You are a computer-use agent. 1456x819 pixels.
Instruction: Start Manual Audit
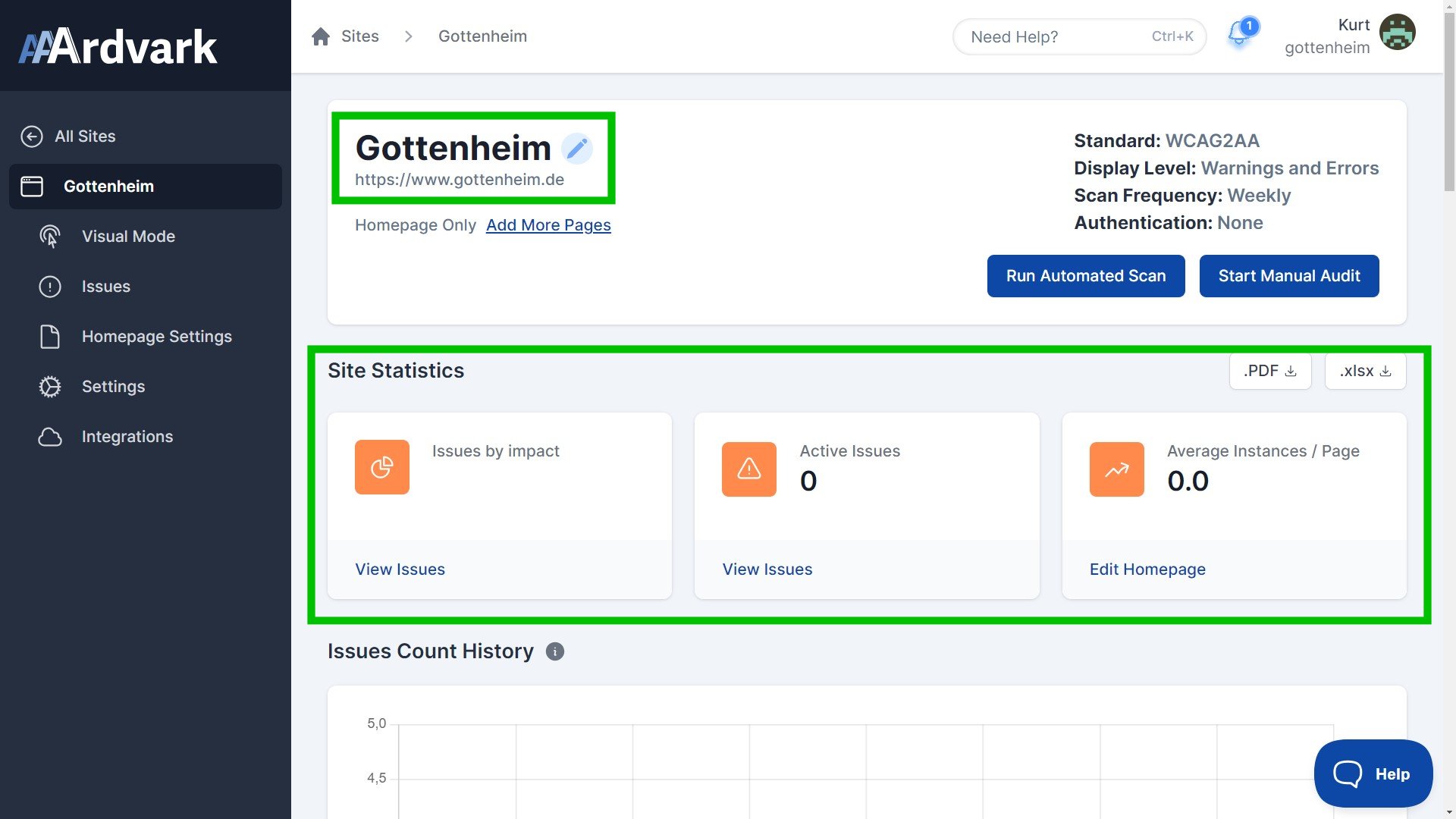(x=1288, y=276)
